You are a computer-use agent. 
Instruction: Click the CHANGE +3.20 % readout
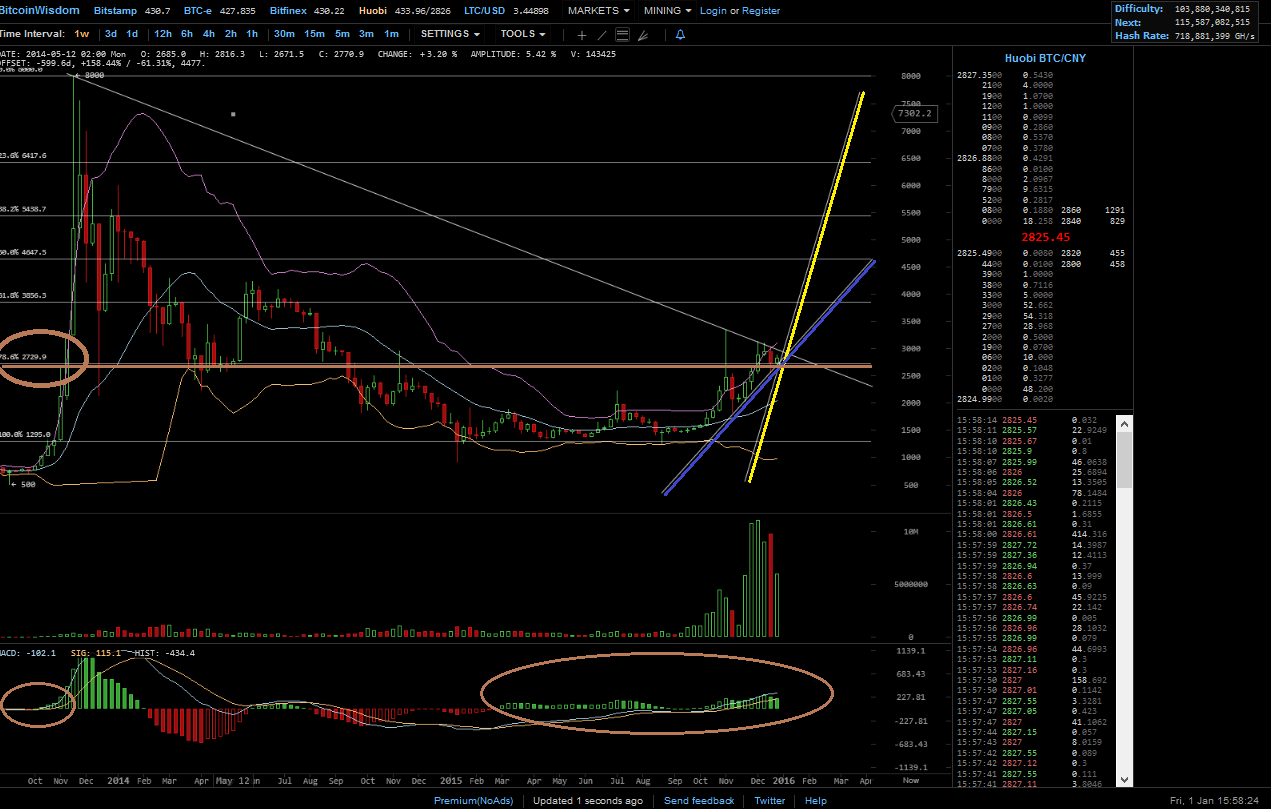point(417,54)
